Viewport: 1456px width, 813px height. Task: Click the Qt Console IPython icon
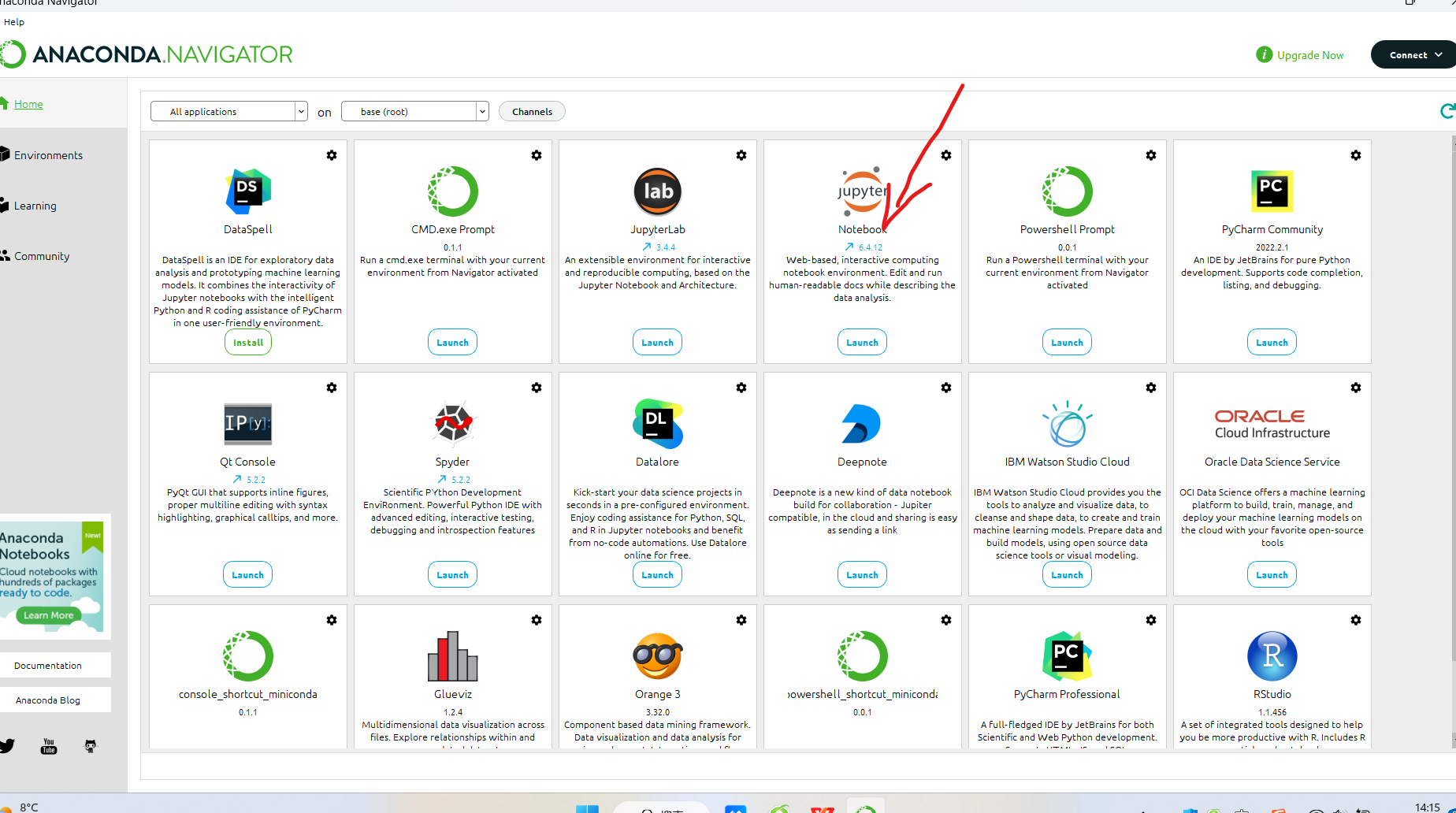click(248, 423)
